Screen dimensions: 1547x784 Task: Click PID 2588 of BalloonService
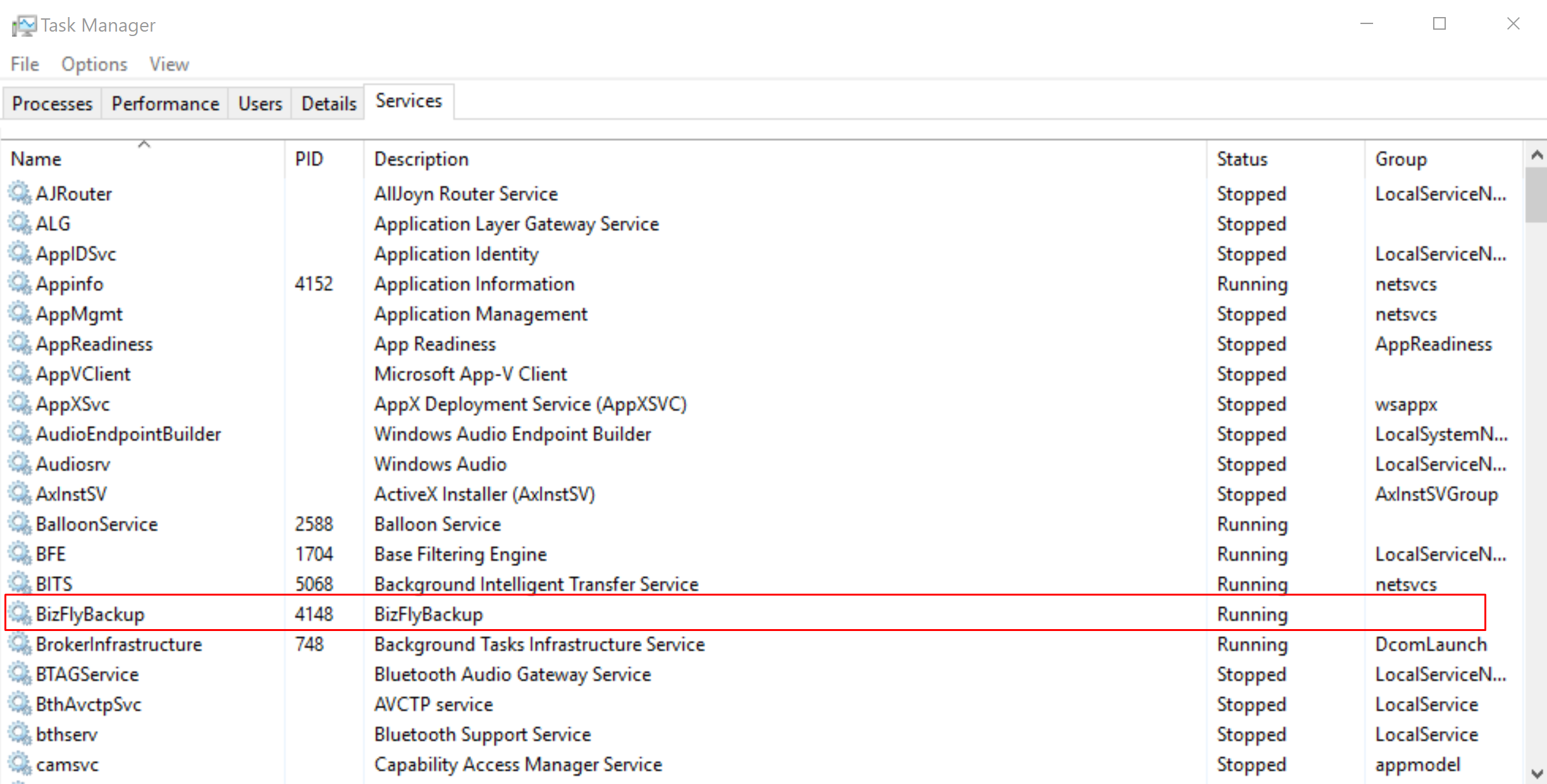314,524
